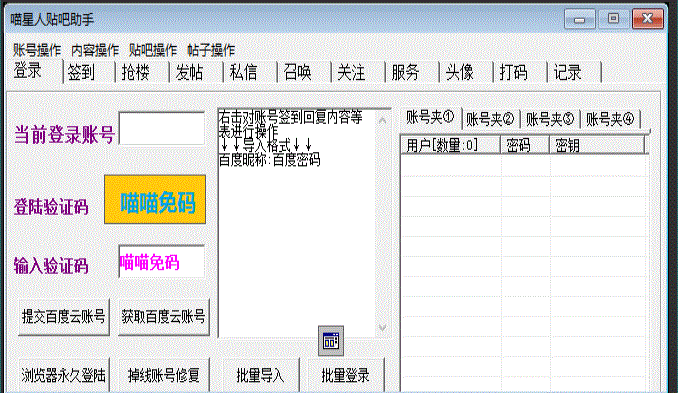The image size is (678, 393).
Task: Sort by the 用户[数量:0] column header
Action: tap(451, 145)
